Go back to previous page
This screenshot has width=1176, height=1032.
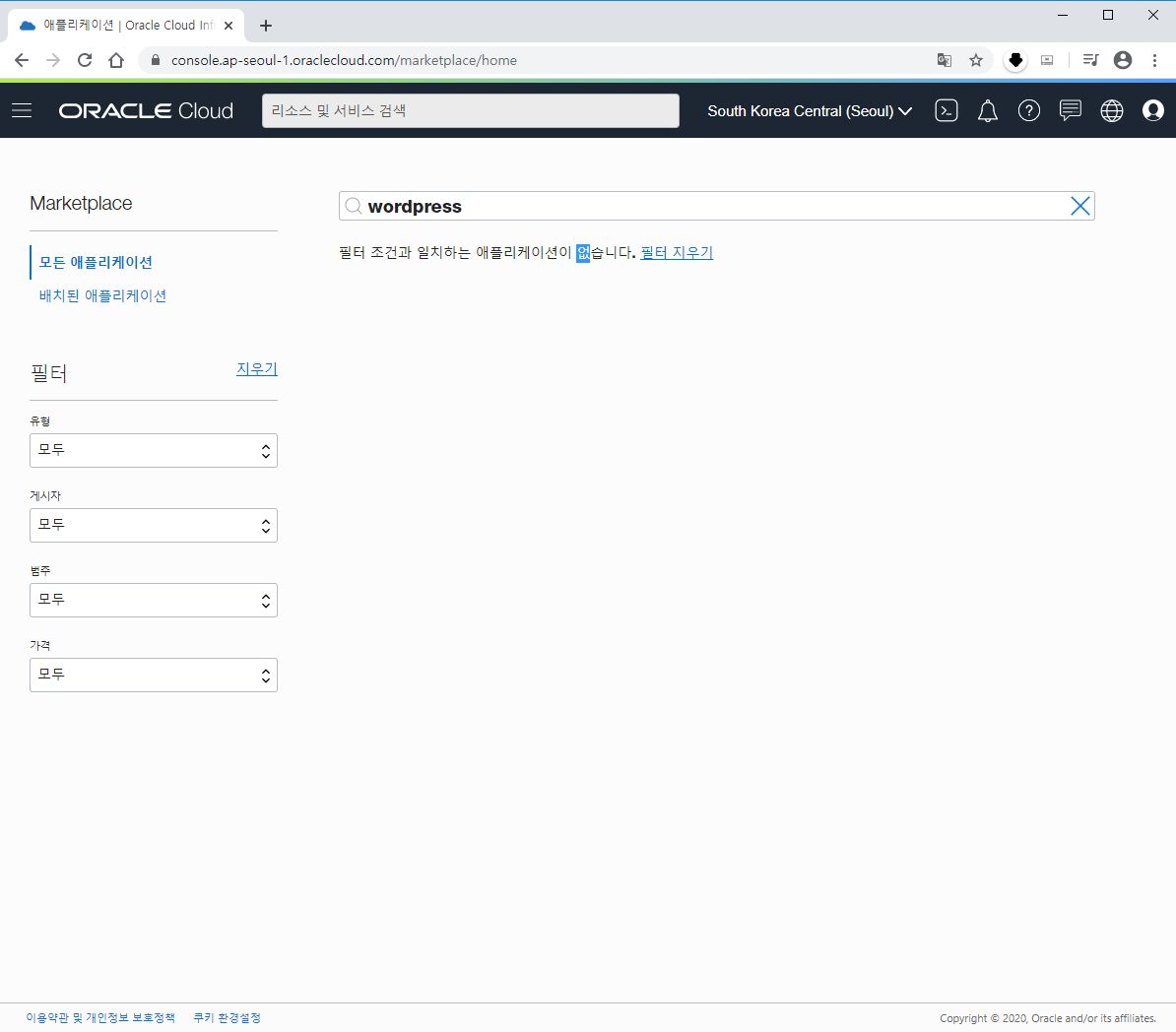[22, 60]
